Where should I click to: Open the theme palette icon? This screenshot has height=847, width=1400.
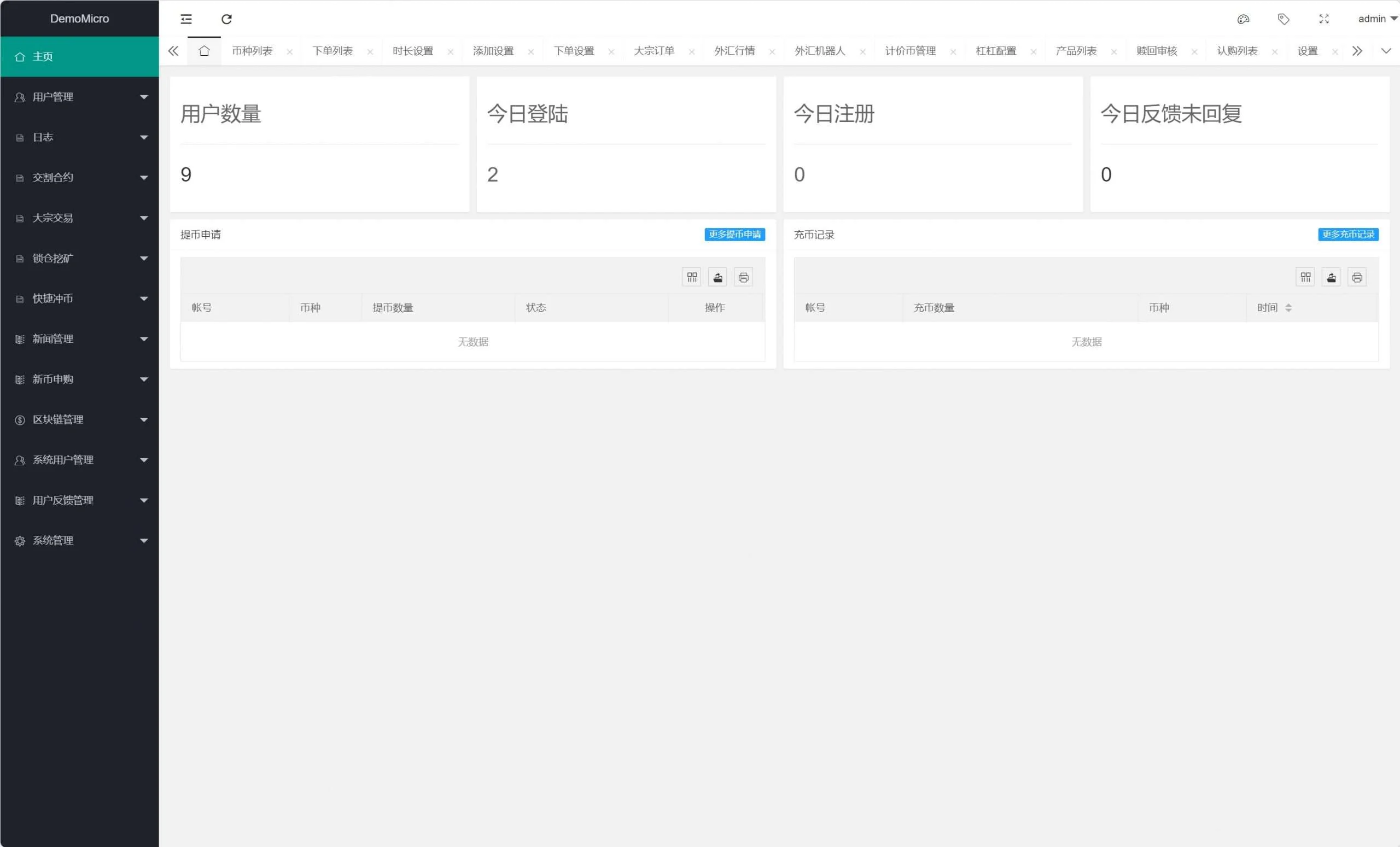click(1243, 19)
